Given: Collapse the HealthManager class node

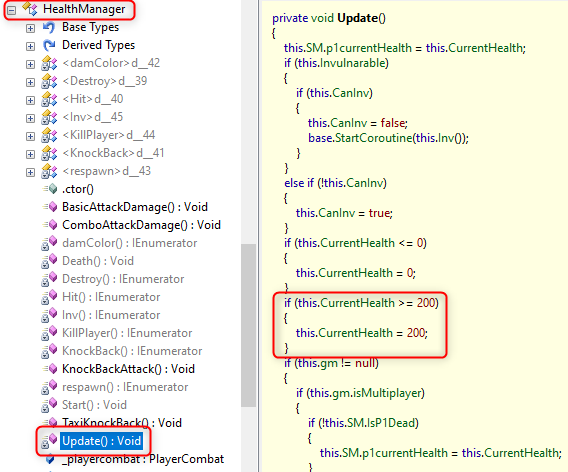Looking at the screenshot, I should (x=12, y=10).
